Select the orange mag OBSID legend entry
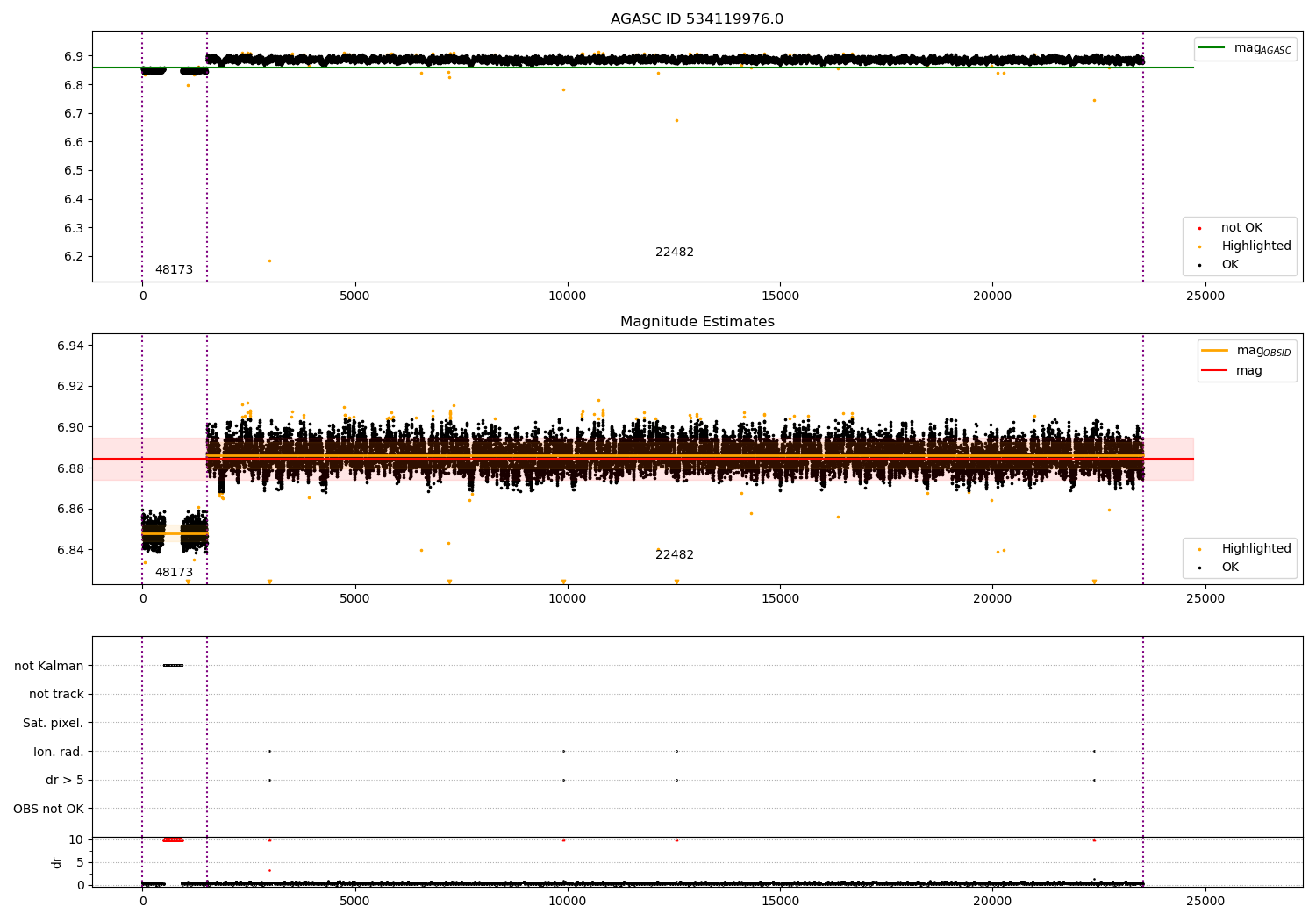This screenshot has width=1316, height=921. pyautogui.click(x=1246, y=351)
